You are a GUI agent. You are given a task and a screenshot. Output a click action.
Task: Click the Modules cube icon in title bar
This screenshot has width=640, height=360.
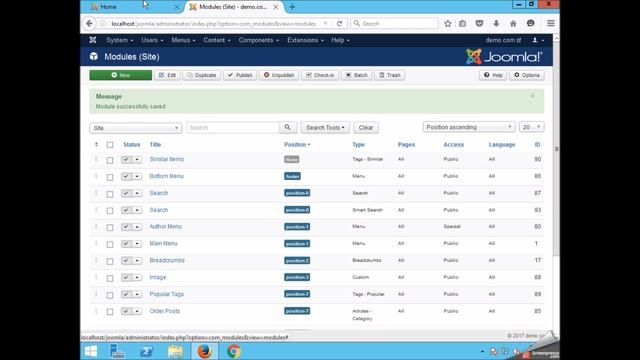tap(94, 56)
